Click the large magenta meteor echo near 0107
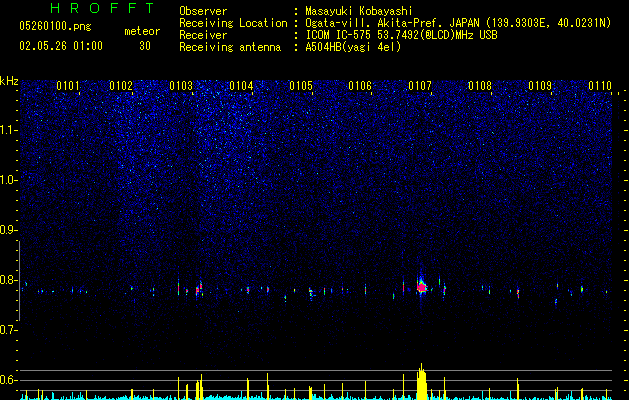 (421, 287)
